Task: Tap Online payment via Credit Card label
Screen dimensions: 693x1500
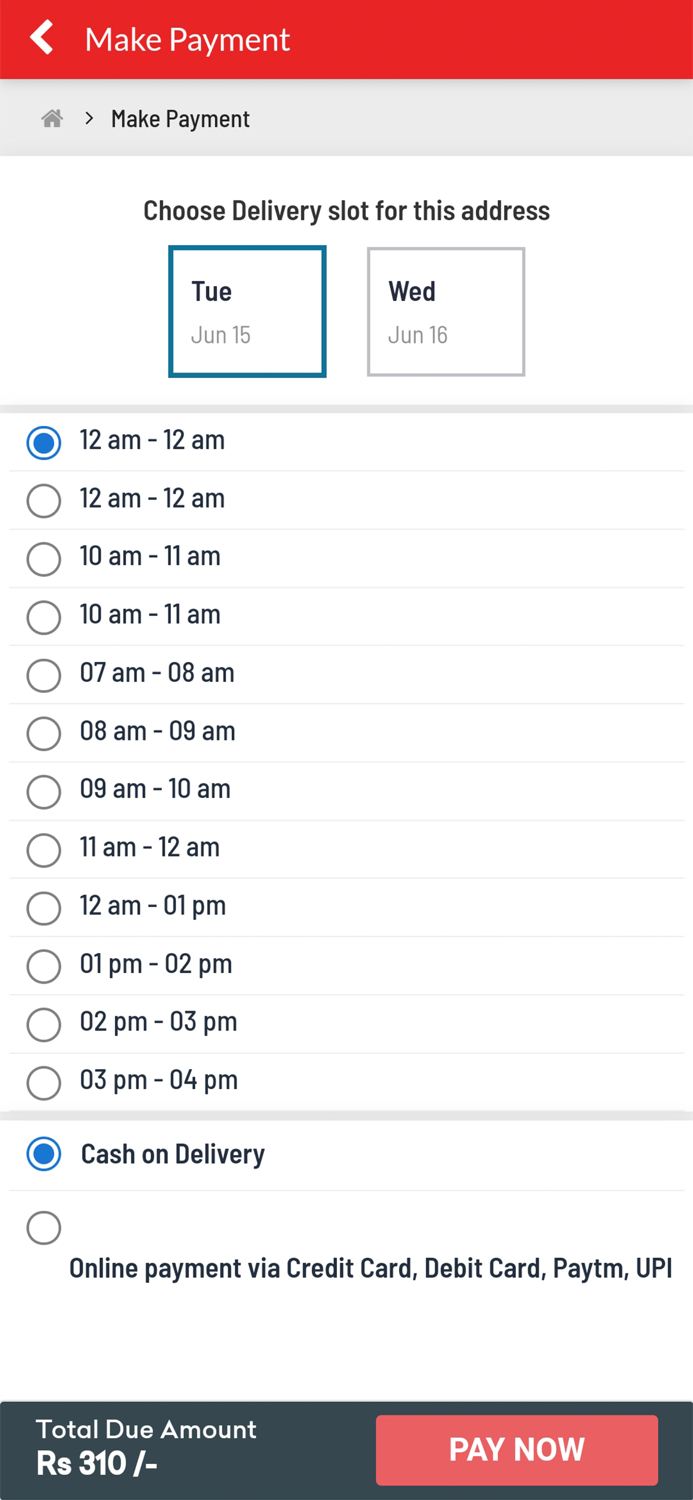Action: (370, 1268)
